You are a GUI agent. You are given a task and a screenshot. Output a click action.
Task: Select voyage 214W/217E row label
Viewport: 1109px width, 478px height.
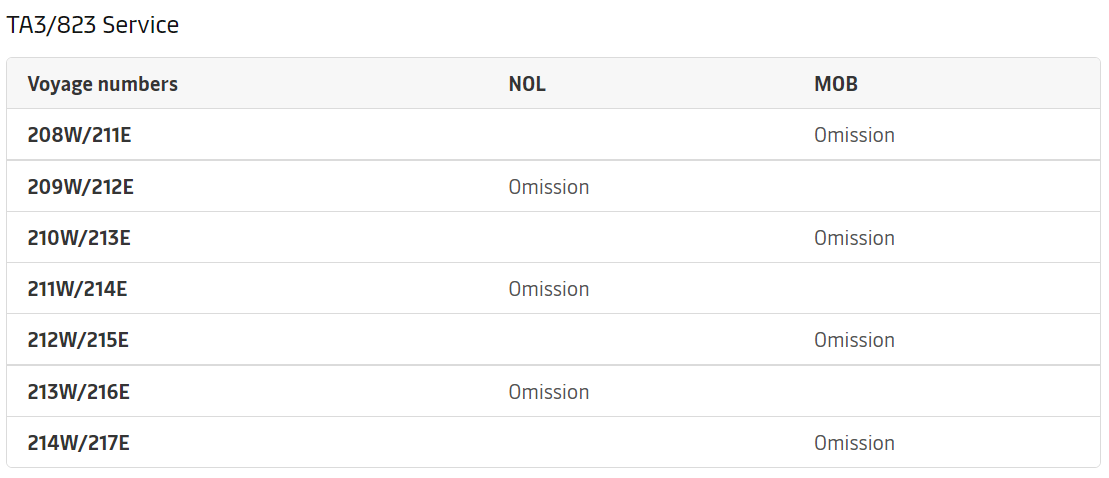[x=79, y=443]
